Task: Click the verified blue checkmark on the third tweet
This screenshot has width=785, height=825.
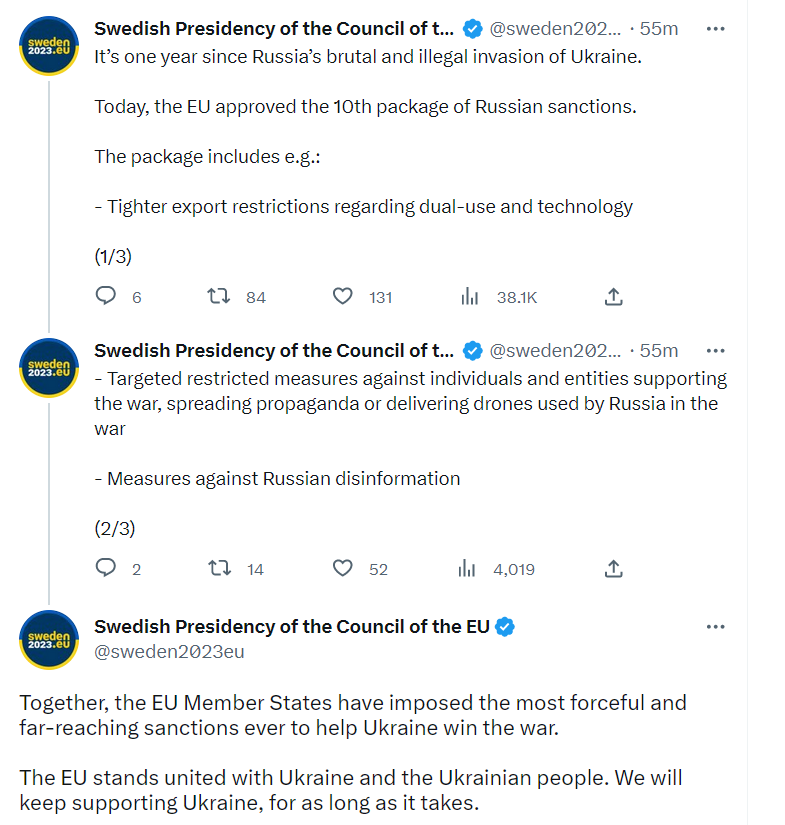Action: [x=505, y=626]
